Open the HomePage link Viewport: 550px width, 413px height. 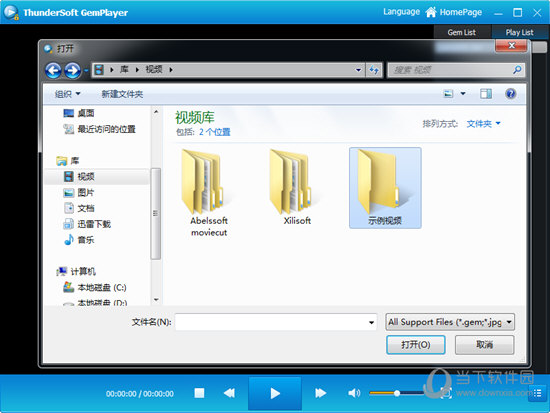[454, 12]
